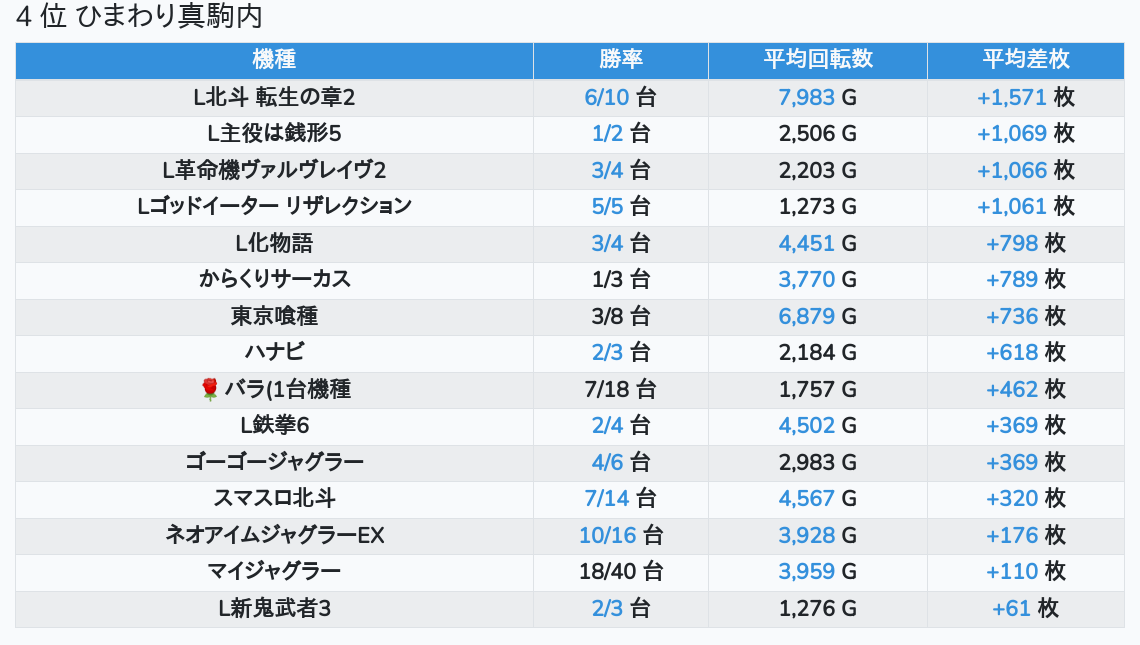
Task: Click the 勝率 column header
Action: tap(621, 60)
